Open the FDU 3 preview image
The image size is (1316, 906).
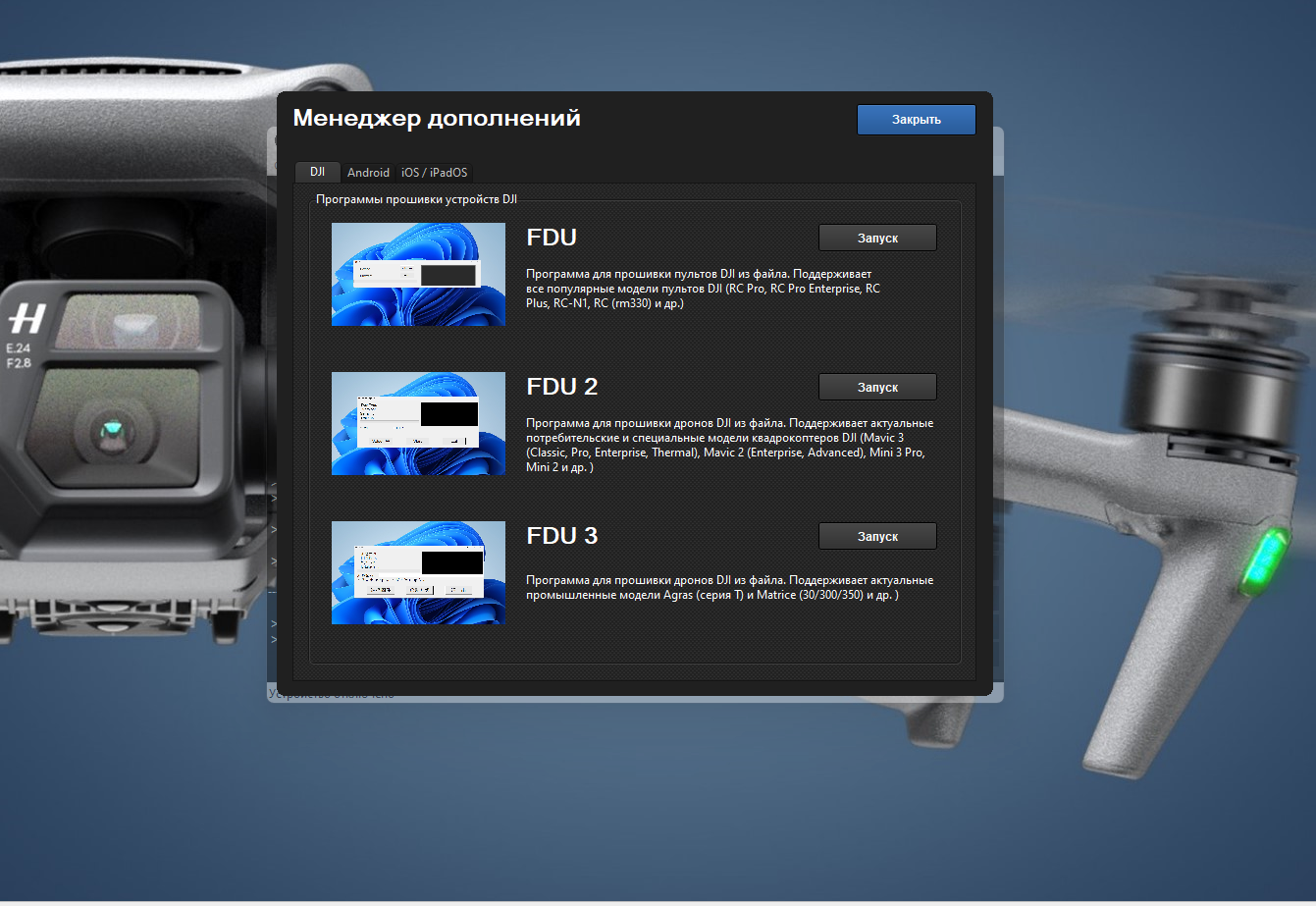click(418, 572)
